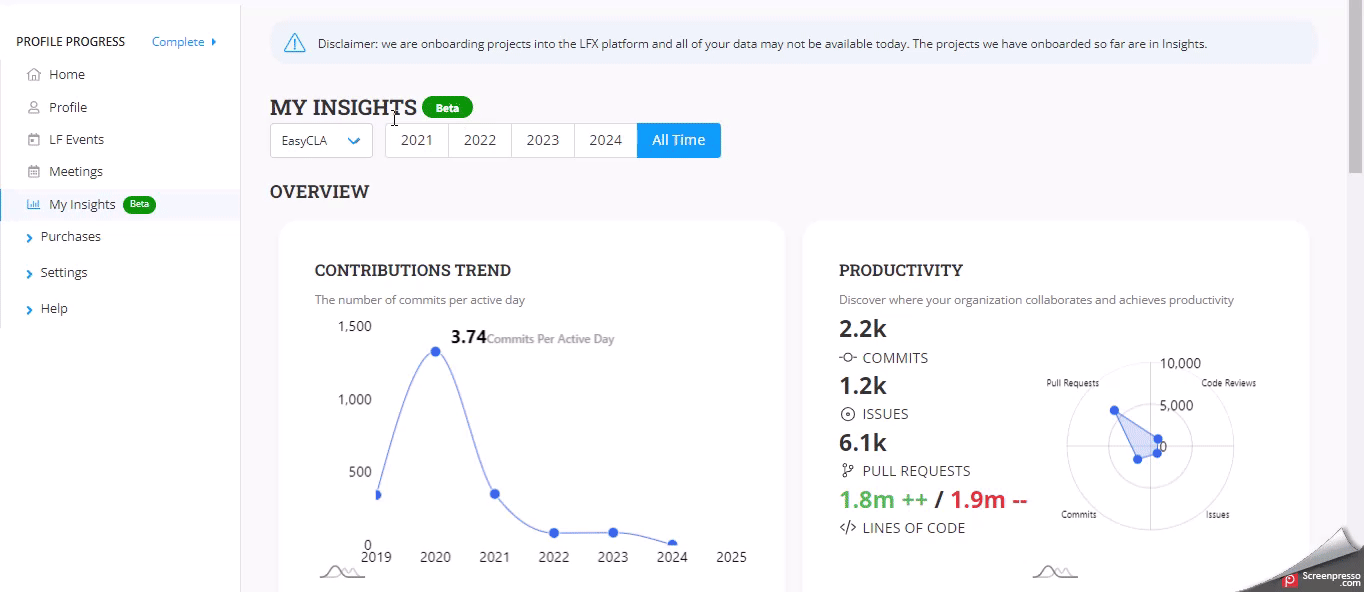Screen dimensions: 1364x592
Task: Click the Meetings calendar icon
Action: pyautogui.click(x=34, y=172)
